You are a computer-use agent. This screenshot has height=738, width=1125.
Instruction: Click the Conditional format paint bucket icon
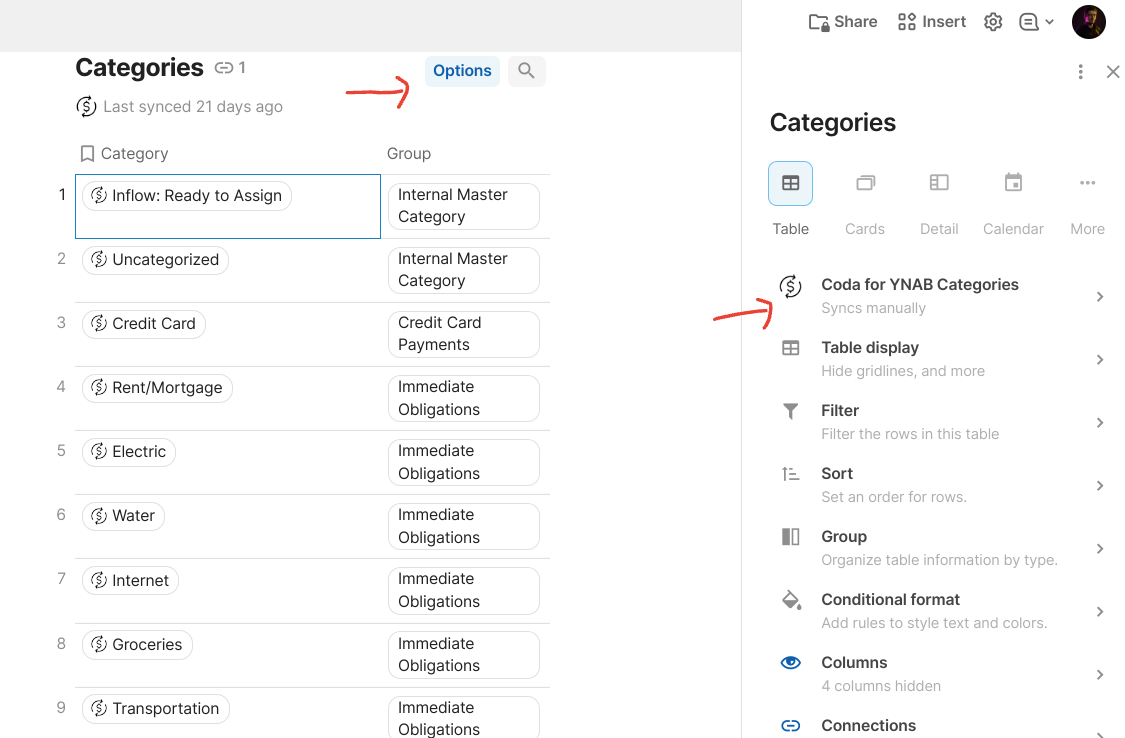pos(791,601)
